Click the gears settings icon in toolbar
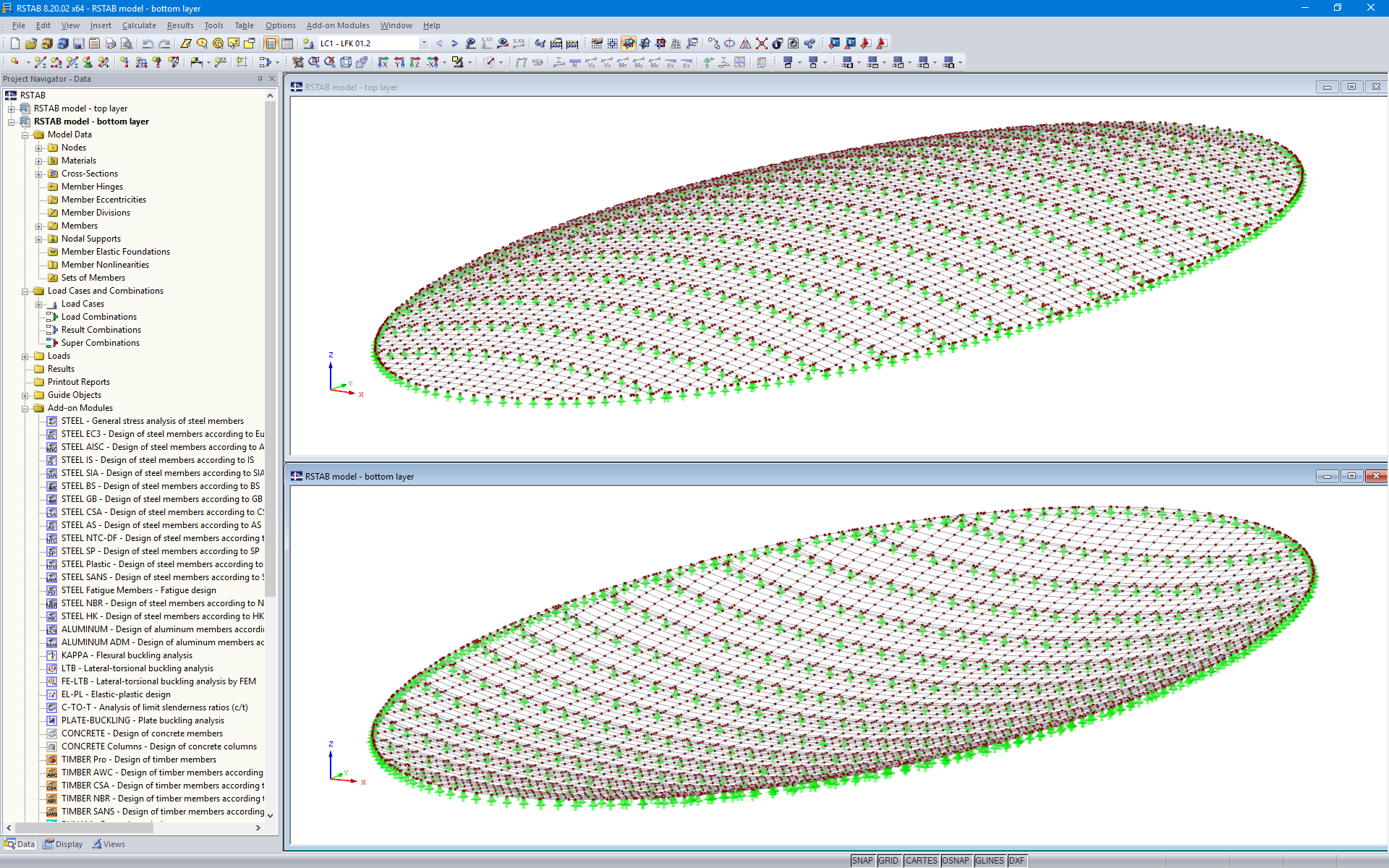 (810, 43)
